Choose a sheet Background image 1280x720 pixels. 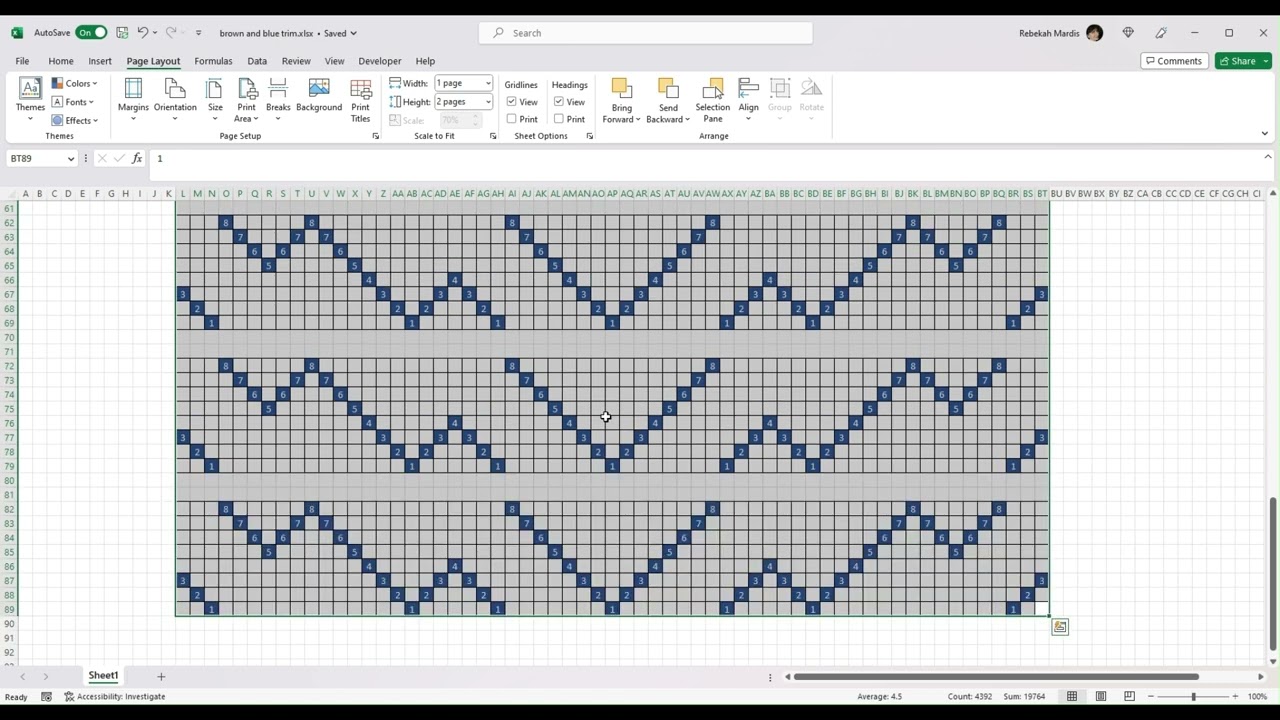[319, 96]
